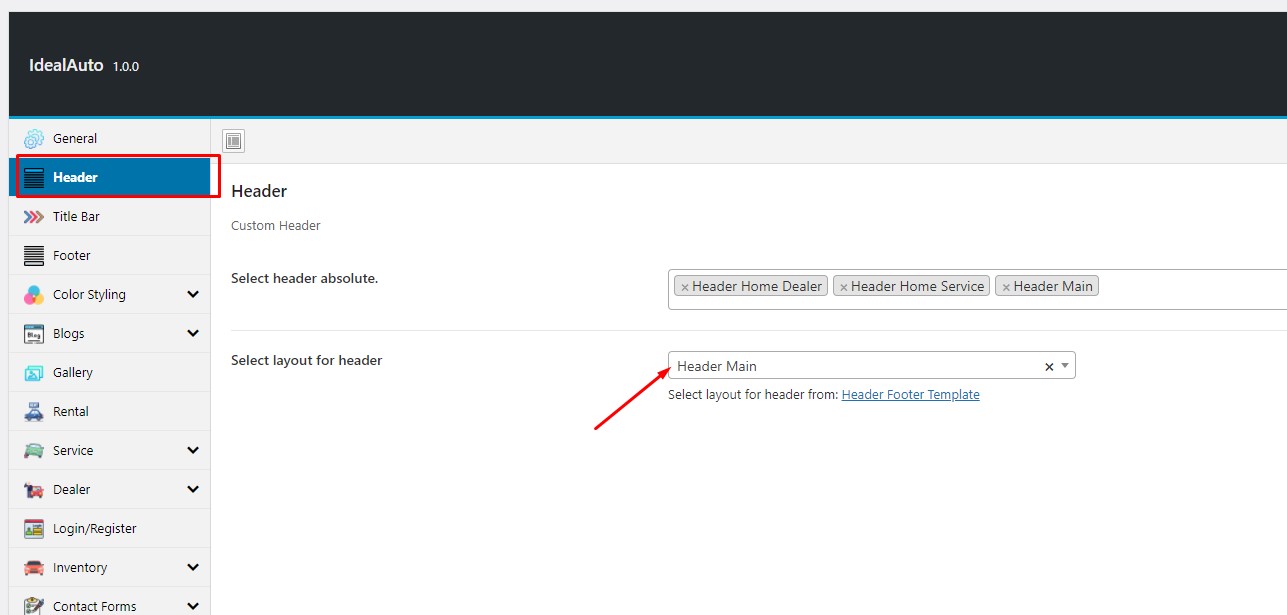Click inside the header absolute multi-select field
Image resolution: width=1287 pixels, height=615 pixels.
(x=1190, y=288)
